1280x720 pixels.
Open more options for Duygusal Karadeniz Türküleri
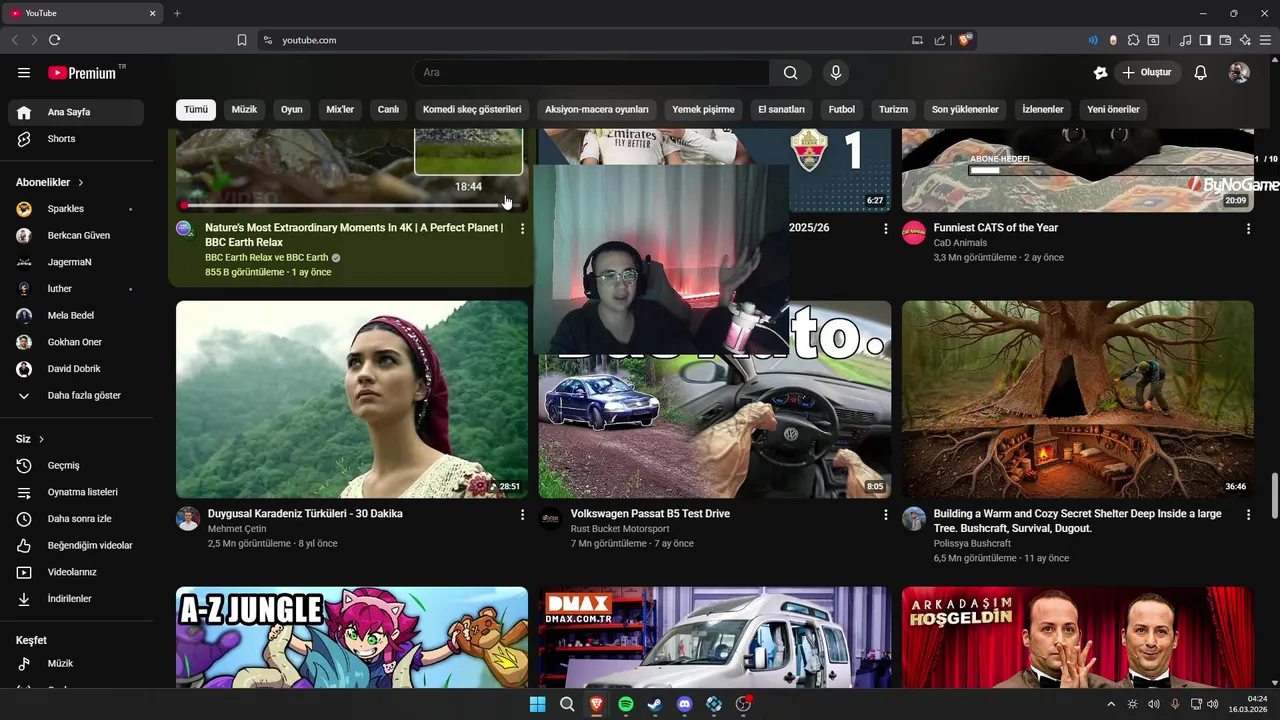point(522,515)
